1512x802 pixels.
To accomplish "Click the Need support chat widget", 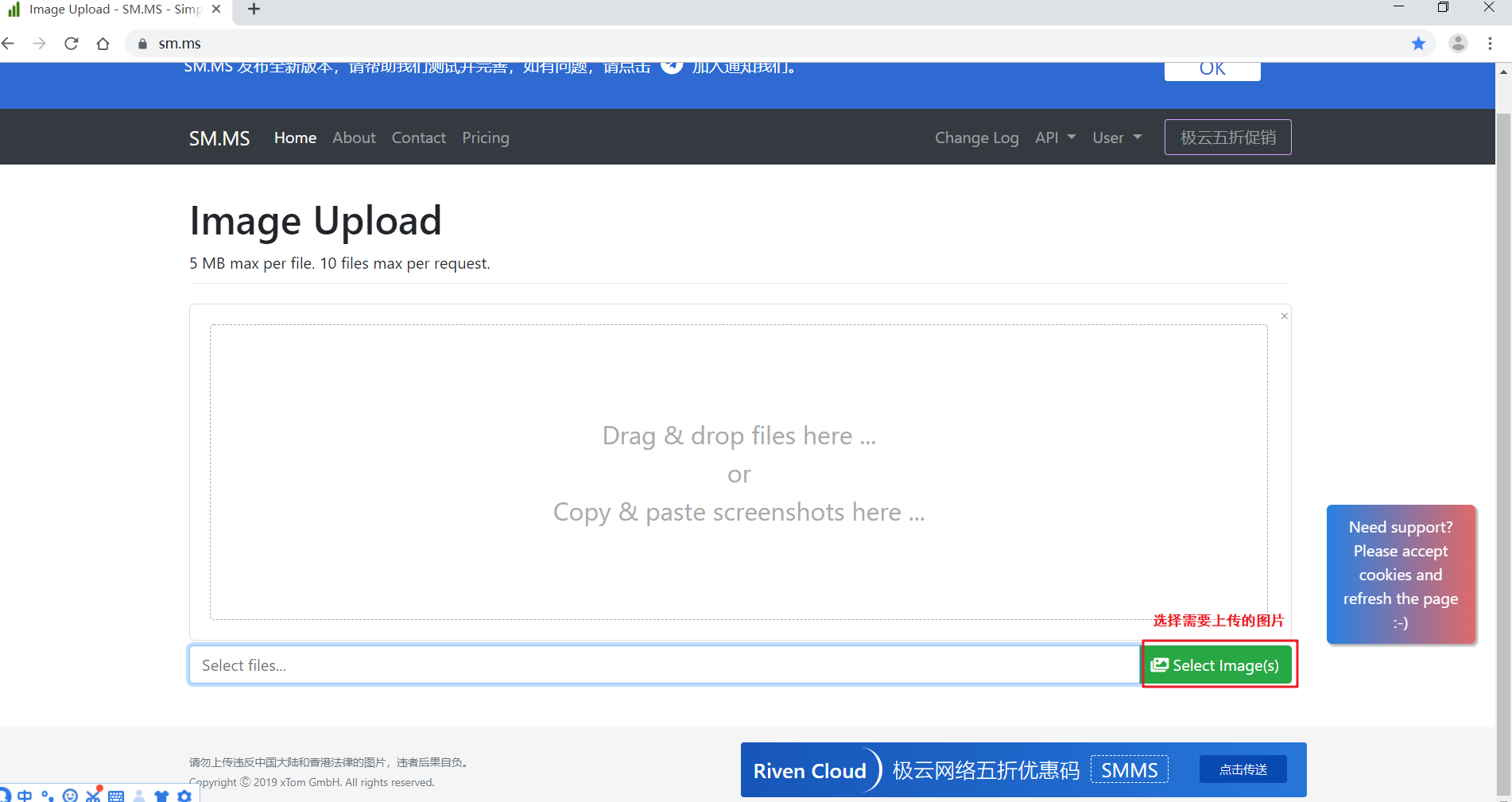I will coord(1401,574).
